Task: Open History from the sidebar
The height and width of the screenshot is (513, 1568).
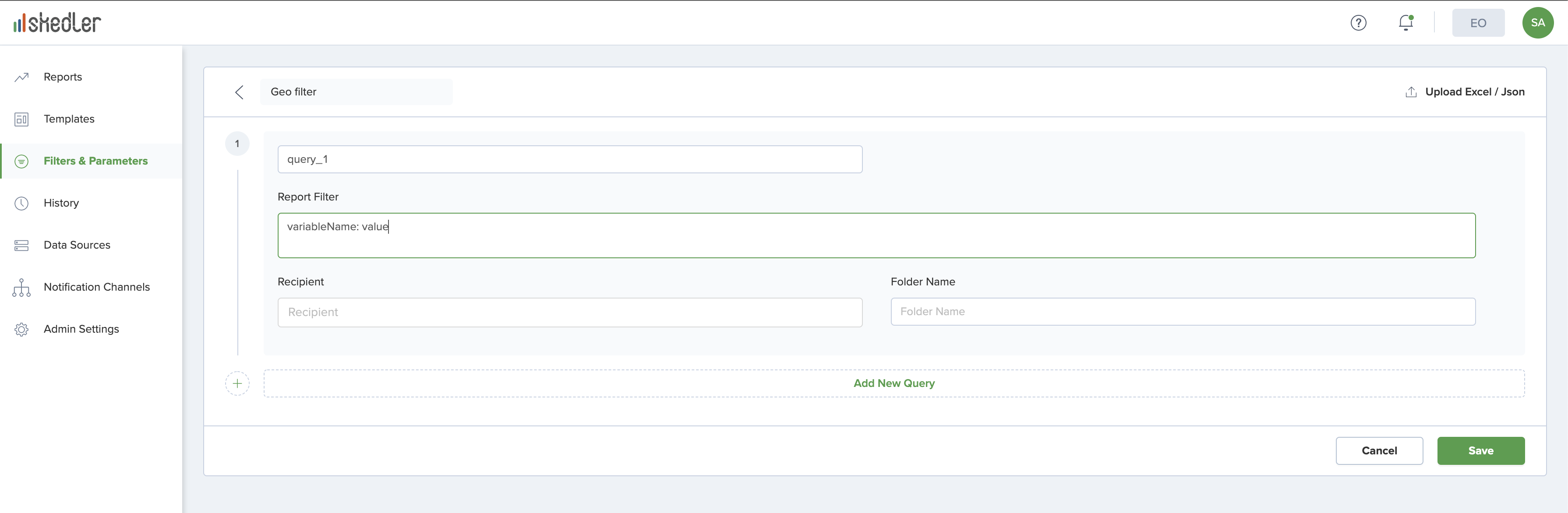Action: (x=61, y=203)
